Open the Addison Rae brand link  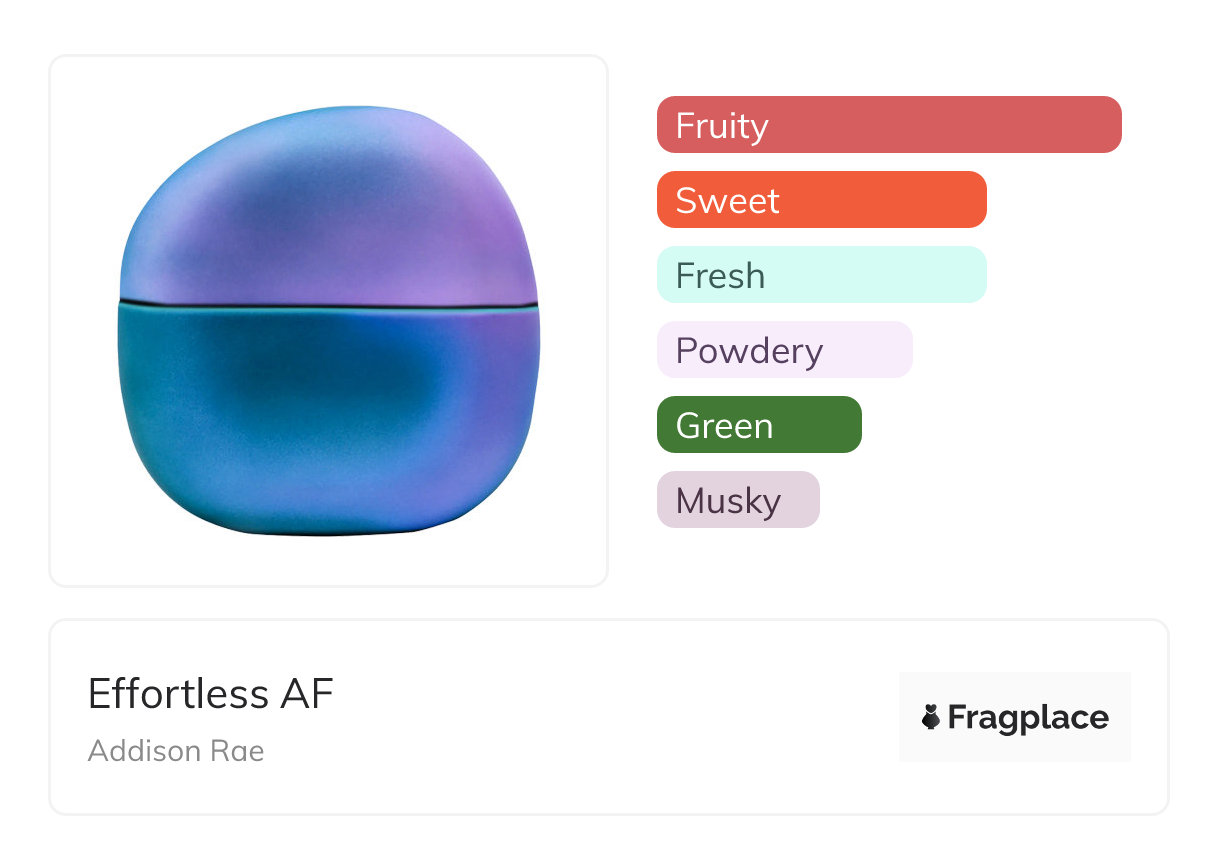(176, 751)
